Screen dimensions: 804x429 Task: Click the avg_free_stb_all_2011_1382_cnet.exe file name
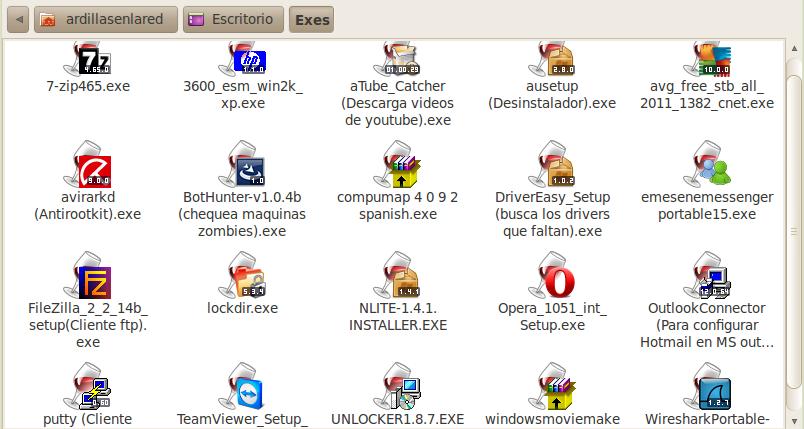[707, 94]
